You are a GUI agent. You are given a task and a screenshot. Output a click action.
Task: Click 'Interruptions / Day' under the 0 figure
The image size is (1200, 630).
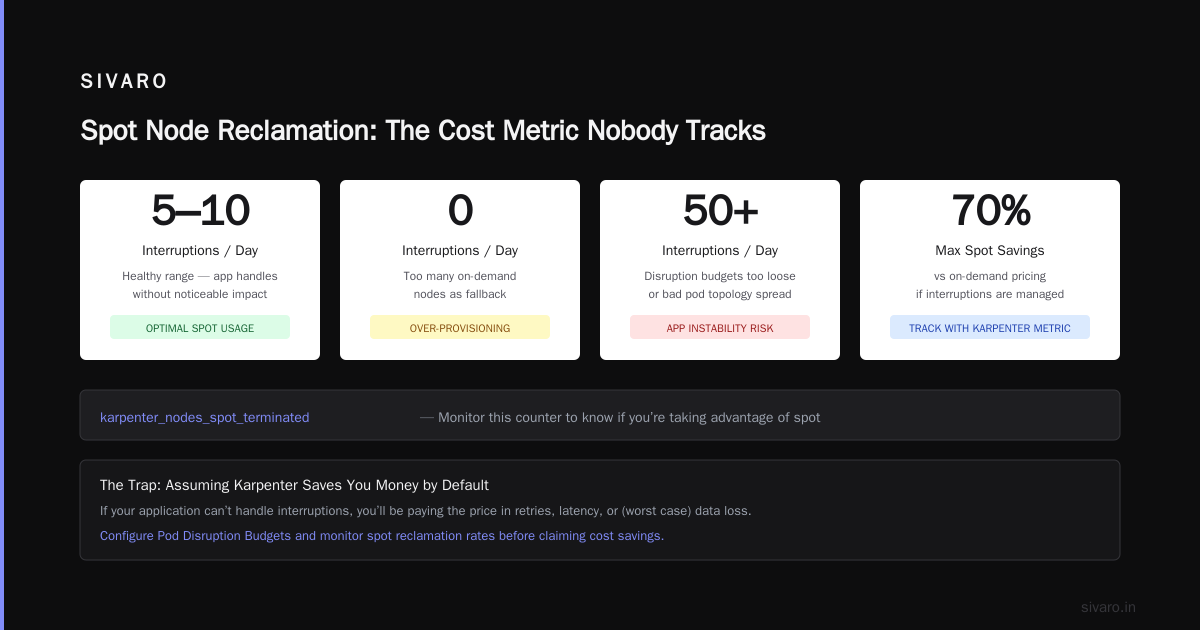tap(460, 251)
